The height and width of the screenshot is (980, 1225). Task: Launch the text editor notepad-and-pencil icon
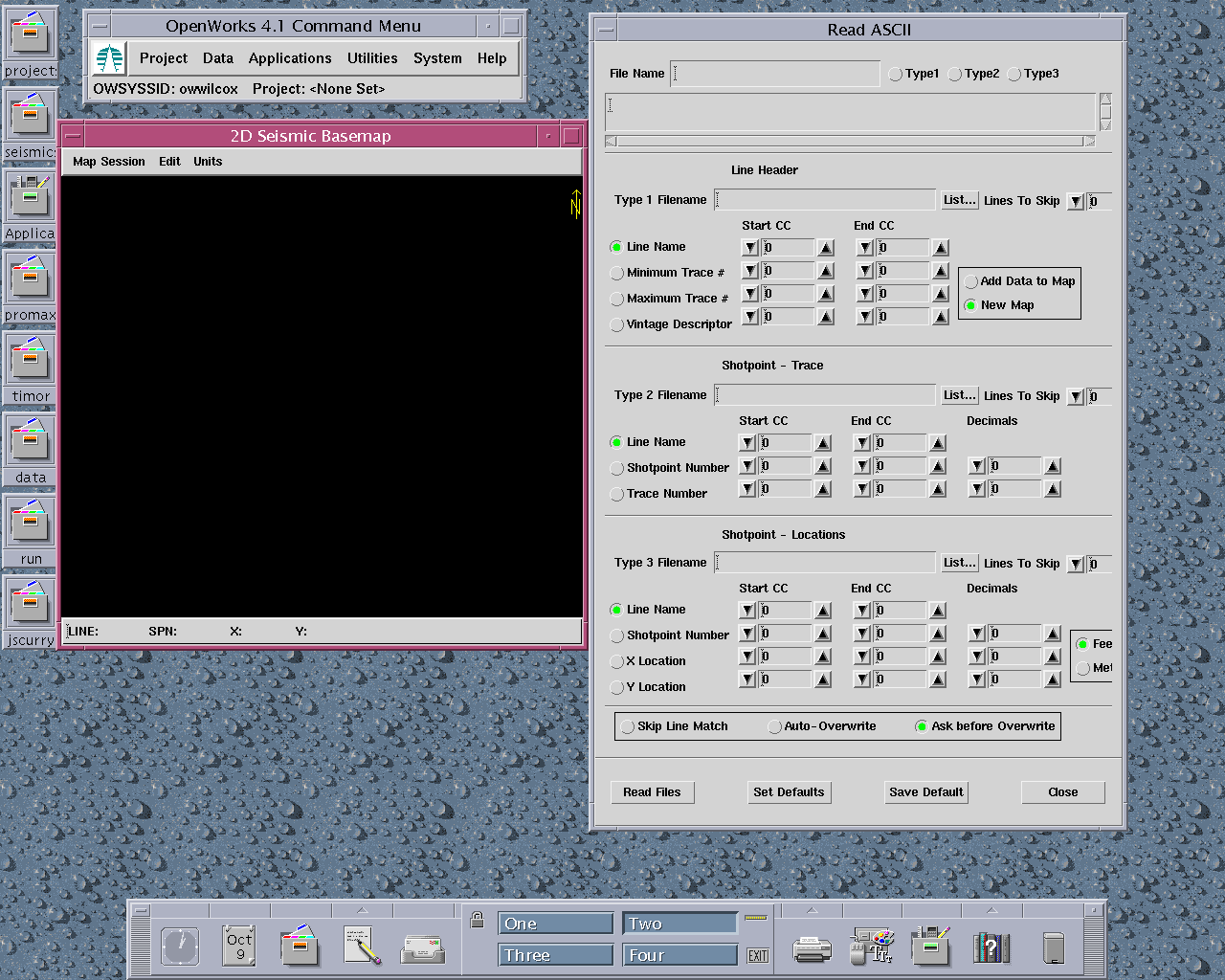pos(362,946)
